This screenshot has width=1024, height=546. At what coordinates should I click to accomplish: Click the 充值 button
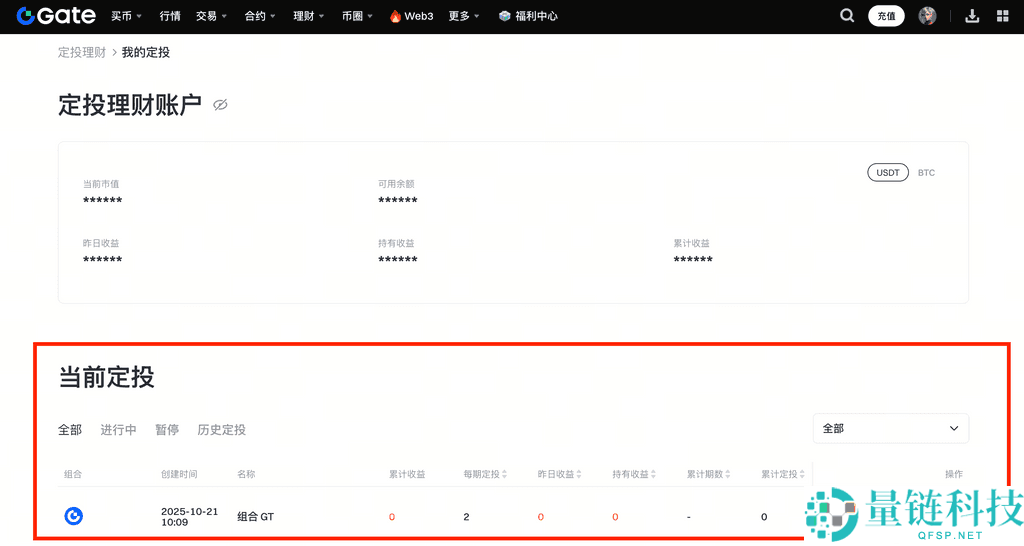click(x=886, y=16)
